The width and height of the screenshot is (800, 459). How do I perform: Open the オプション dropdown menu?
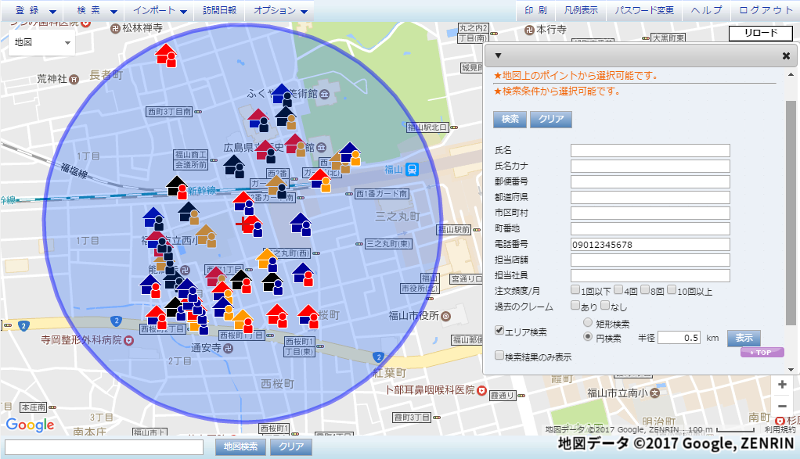(x=281, y=10)
